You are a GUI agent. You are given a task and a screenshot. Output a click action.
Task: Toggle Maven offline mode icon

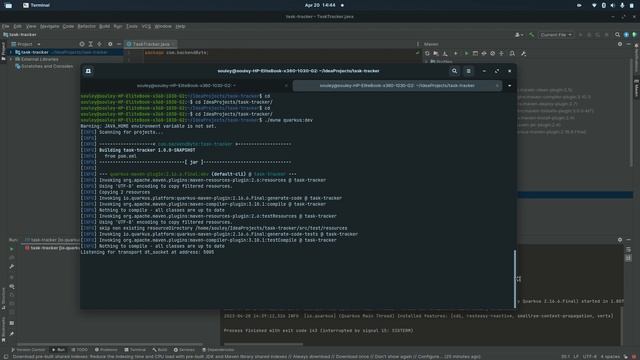pos(484,53)
